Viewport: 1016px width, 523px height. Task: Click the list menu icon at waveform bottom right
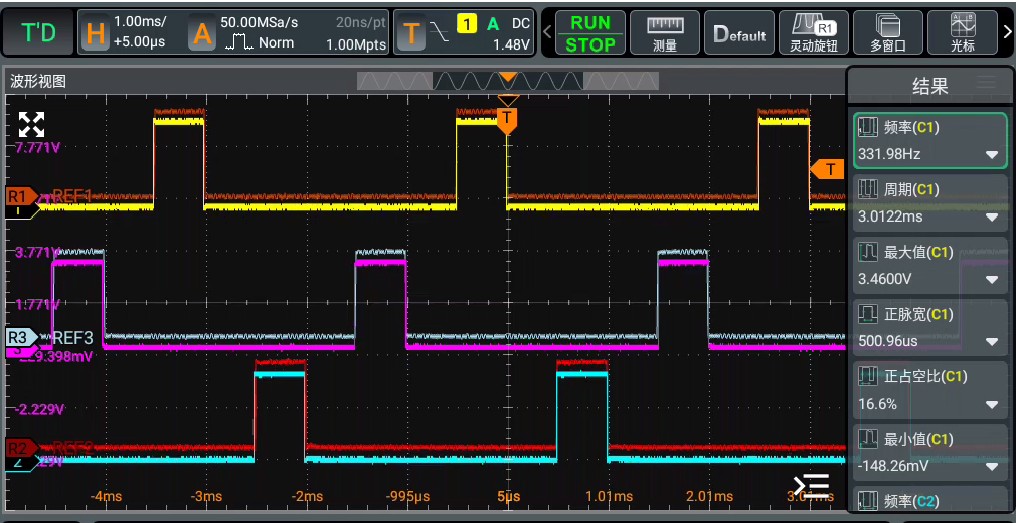pyautogui.click(x=811, y=486)
